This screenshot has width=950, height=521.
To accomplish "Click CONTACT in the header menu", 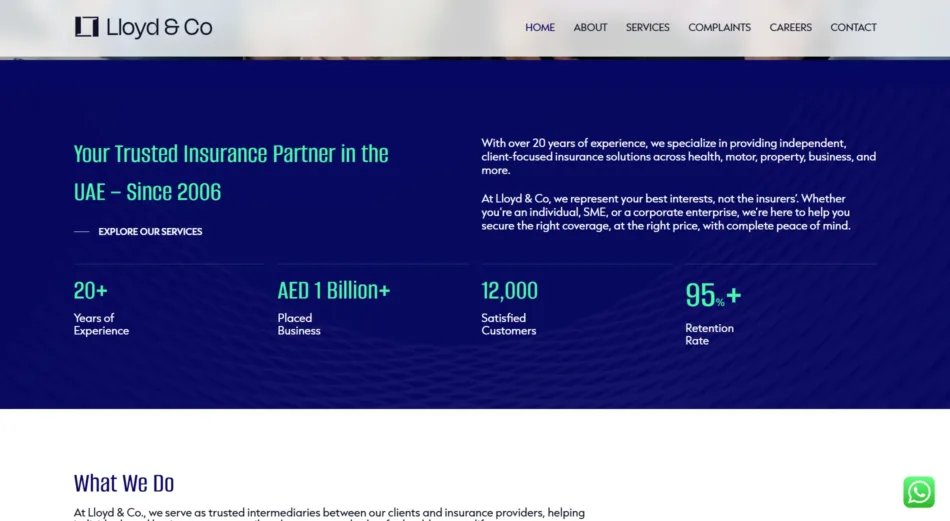I will tap(853, 28).
